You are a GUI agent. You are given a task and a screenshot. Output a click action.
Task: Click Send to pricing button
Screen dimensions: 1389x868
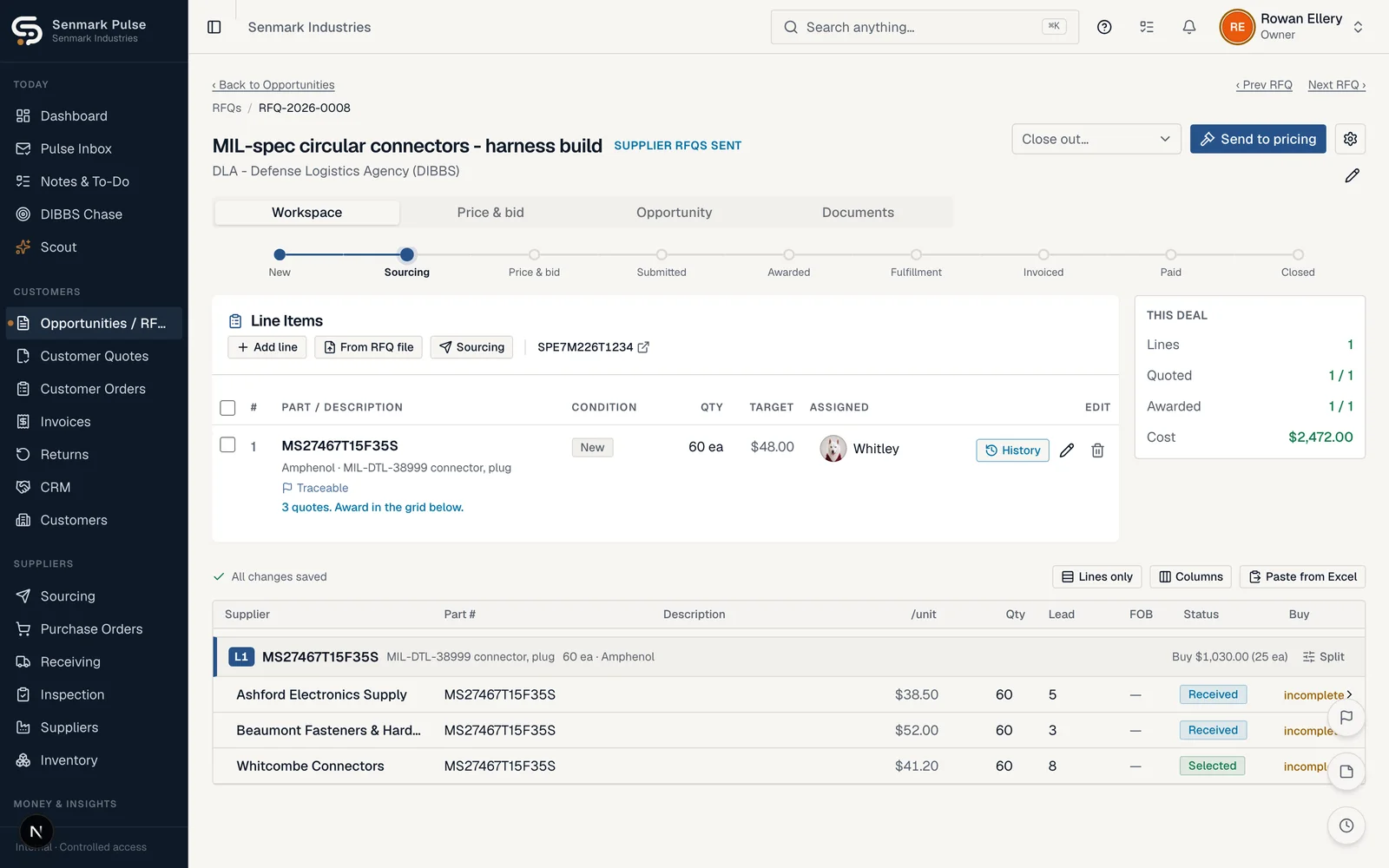[1258, 139]
